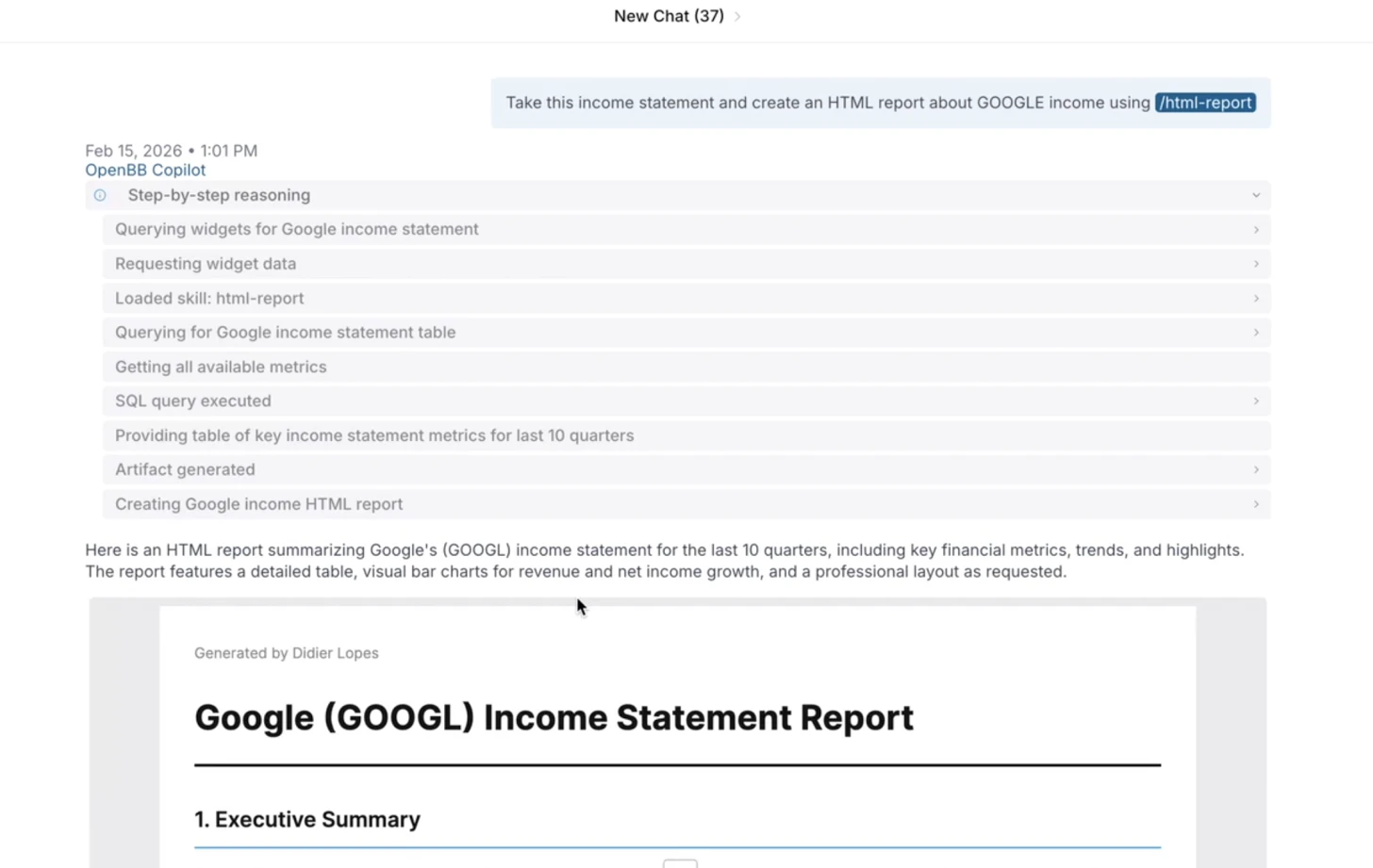
Task: Expand 'Querying for Google income statement table'
Action: 1256,333
